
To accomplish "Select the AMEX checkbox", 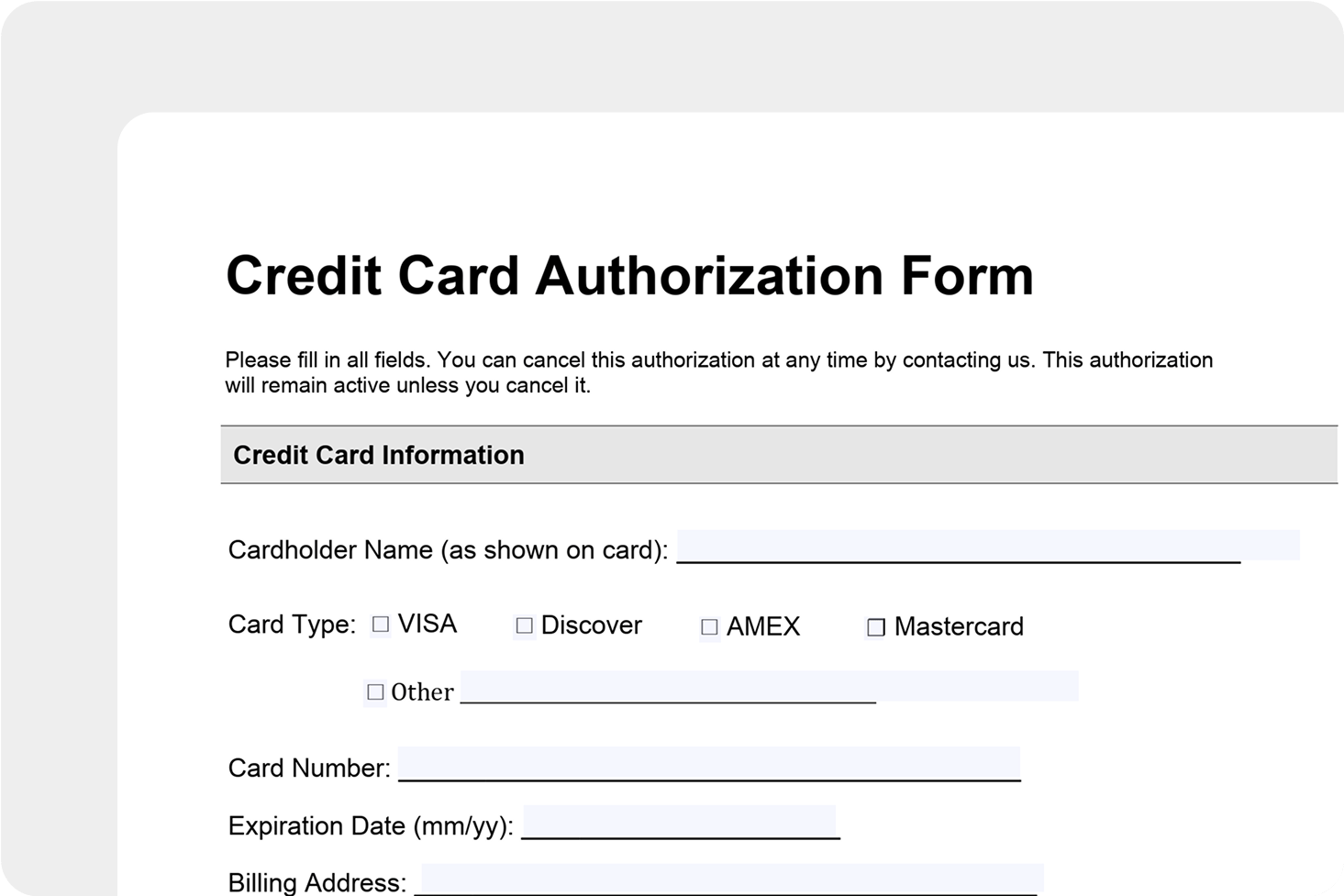I will point(709,627).
